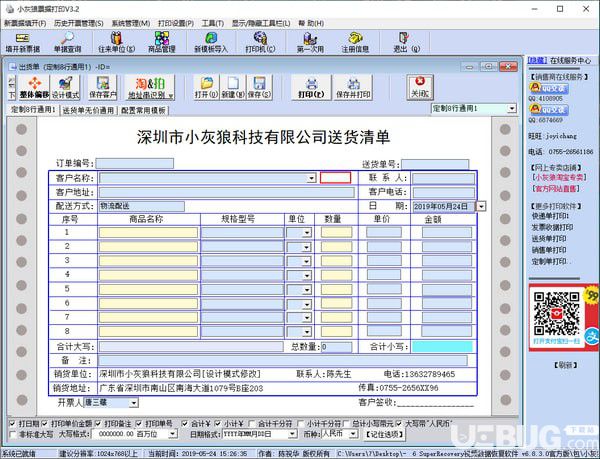Toggle 小计¥ checkbox
This screenshot has width=600, height=459.
point(218,423)
